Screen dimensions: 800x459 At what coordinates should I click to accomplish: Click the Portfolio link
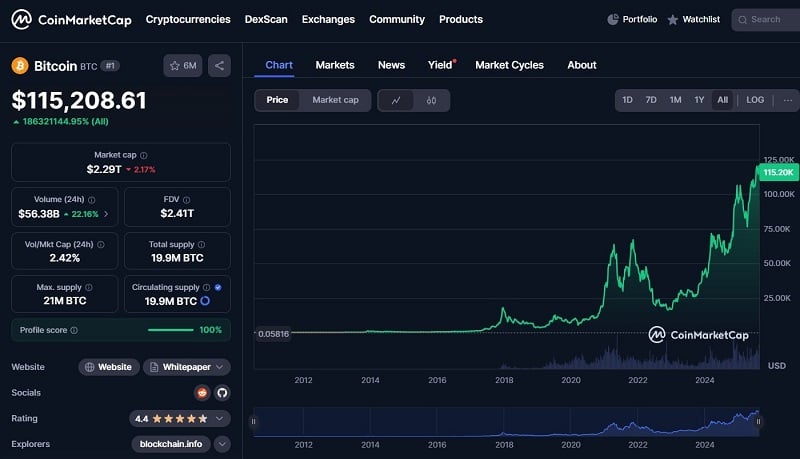tap(640, 19)
